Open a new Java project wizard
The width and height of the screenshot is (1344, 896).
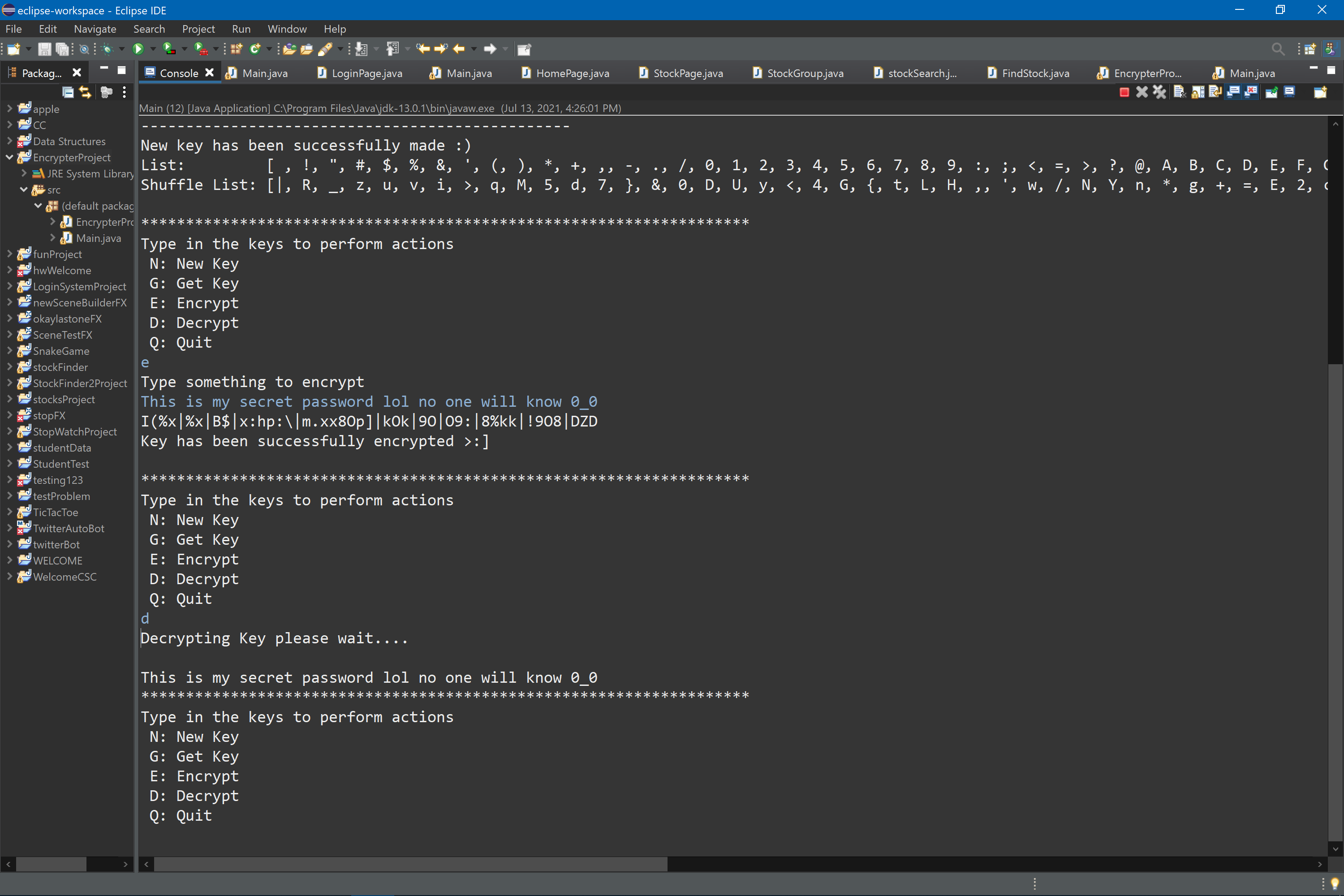click(x=235, y=49)
